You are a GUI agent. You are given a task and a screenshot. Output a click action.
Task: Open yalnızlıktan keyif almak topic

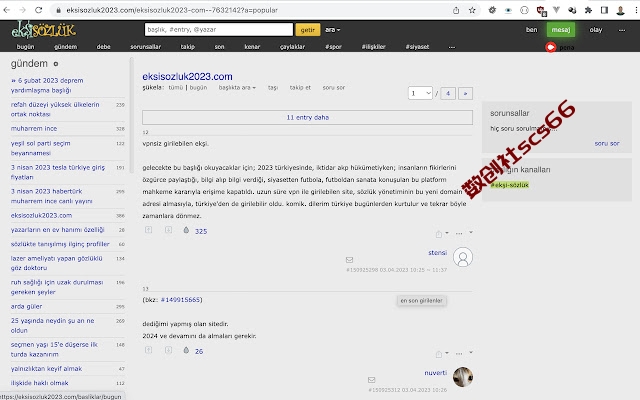[47, 369]
